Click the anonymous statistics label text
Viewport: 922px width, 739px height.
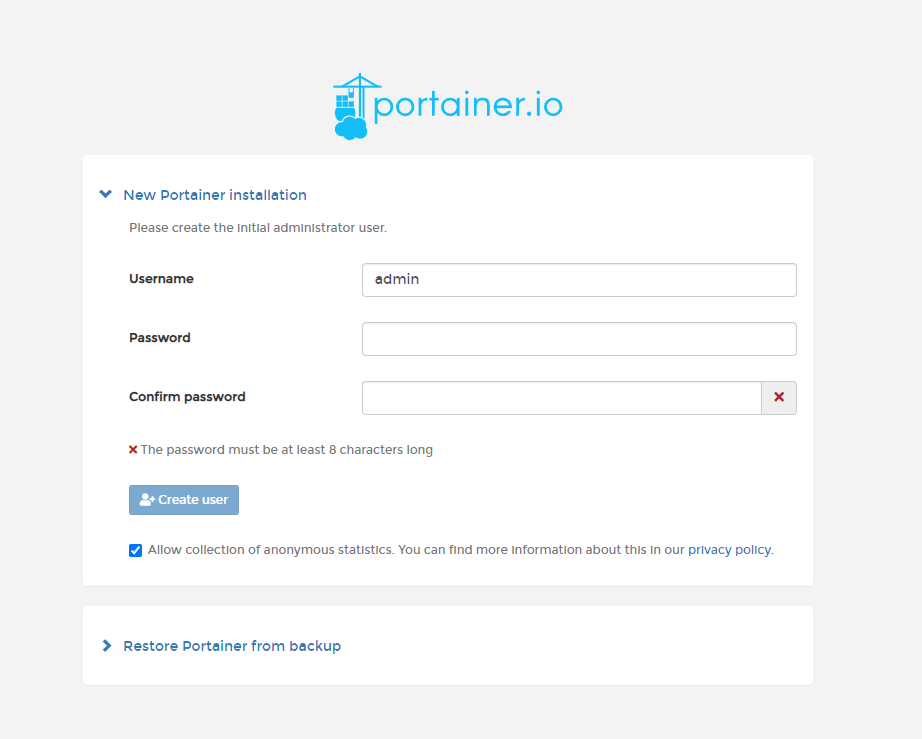461,550
